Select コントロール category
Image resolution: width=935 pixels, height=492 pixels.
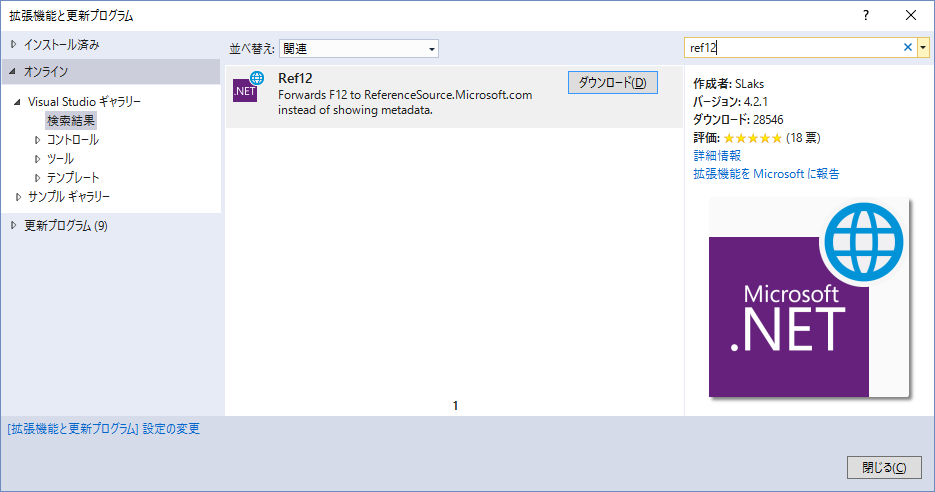pos(73,140)
